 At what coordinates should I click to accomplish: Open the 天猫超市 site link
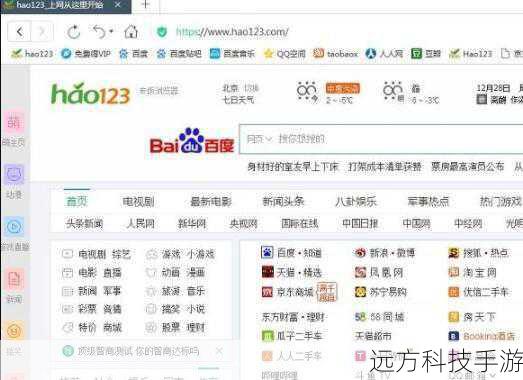point(373,336)
